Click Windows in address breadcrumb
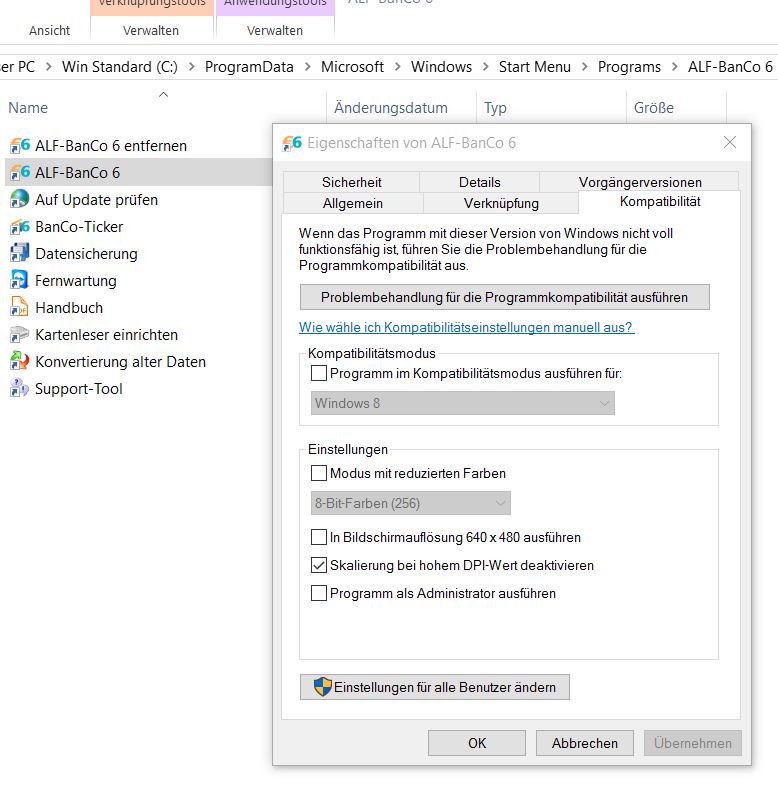778x803 pixels. (441, 67)
